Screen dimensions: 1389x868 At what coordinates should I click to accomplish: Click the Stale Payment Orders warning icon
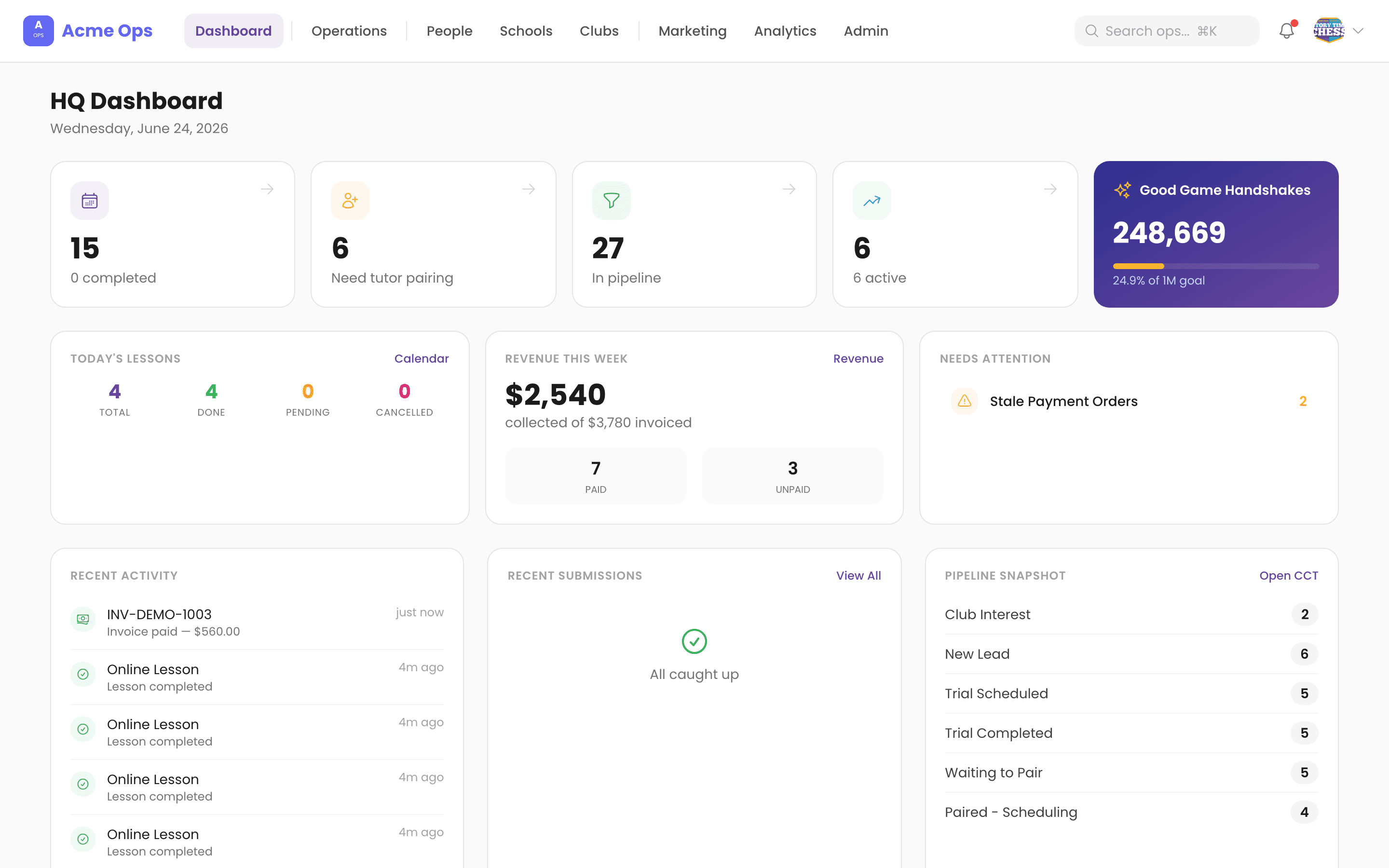(x=965, y=401)
